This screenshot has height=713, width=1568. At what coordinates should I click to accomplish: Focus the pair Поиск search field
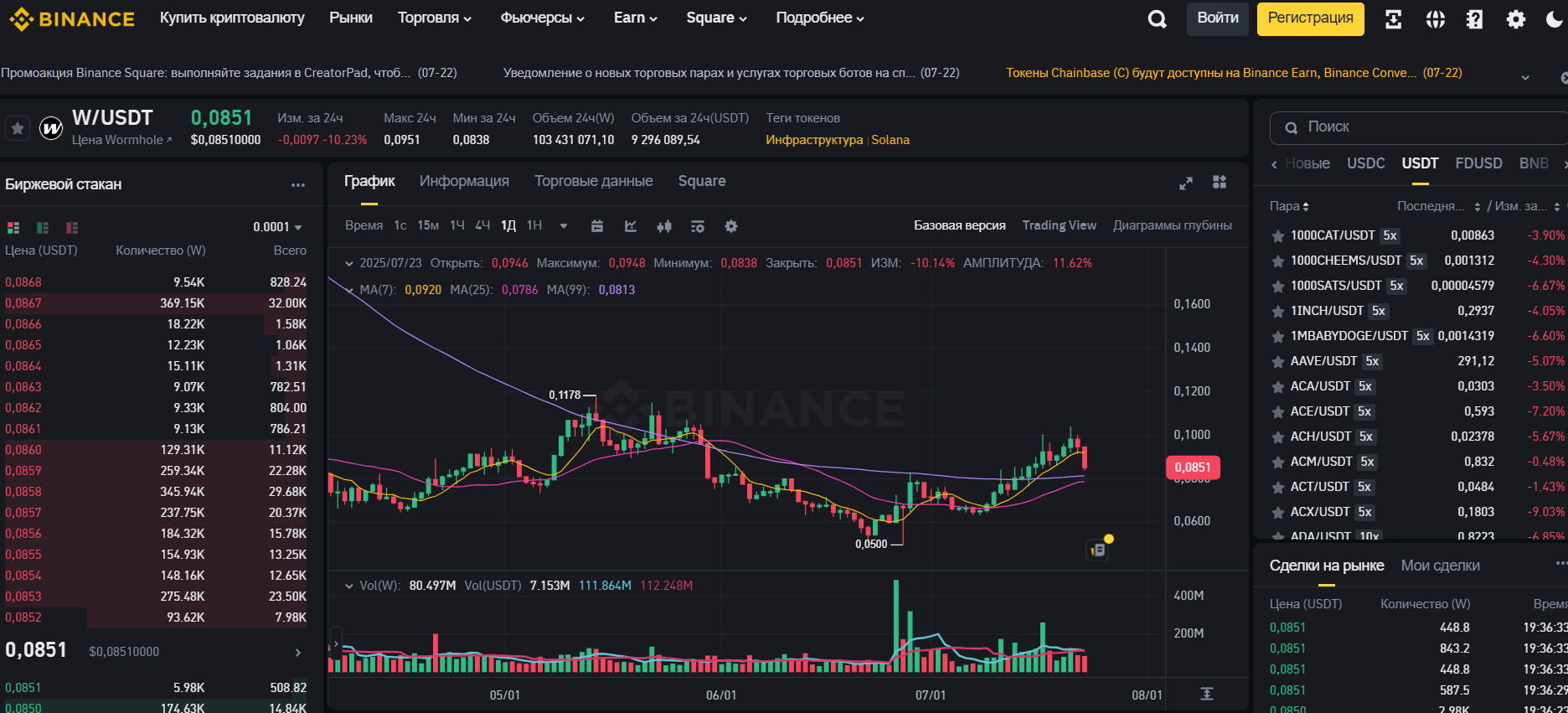[x=1419, y=127]
